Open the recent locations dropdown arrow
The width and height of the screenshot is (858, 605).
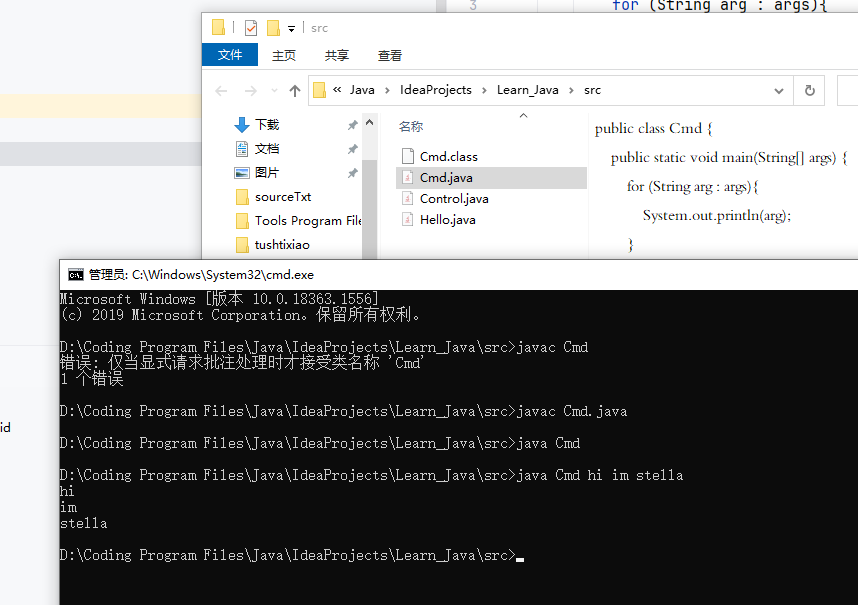pos(275,91)
